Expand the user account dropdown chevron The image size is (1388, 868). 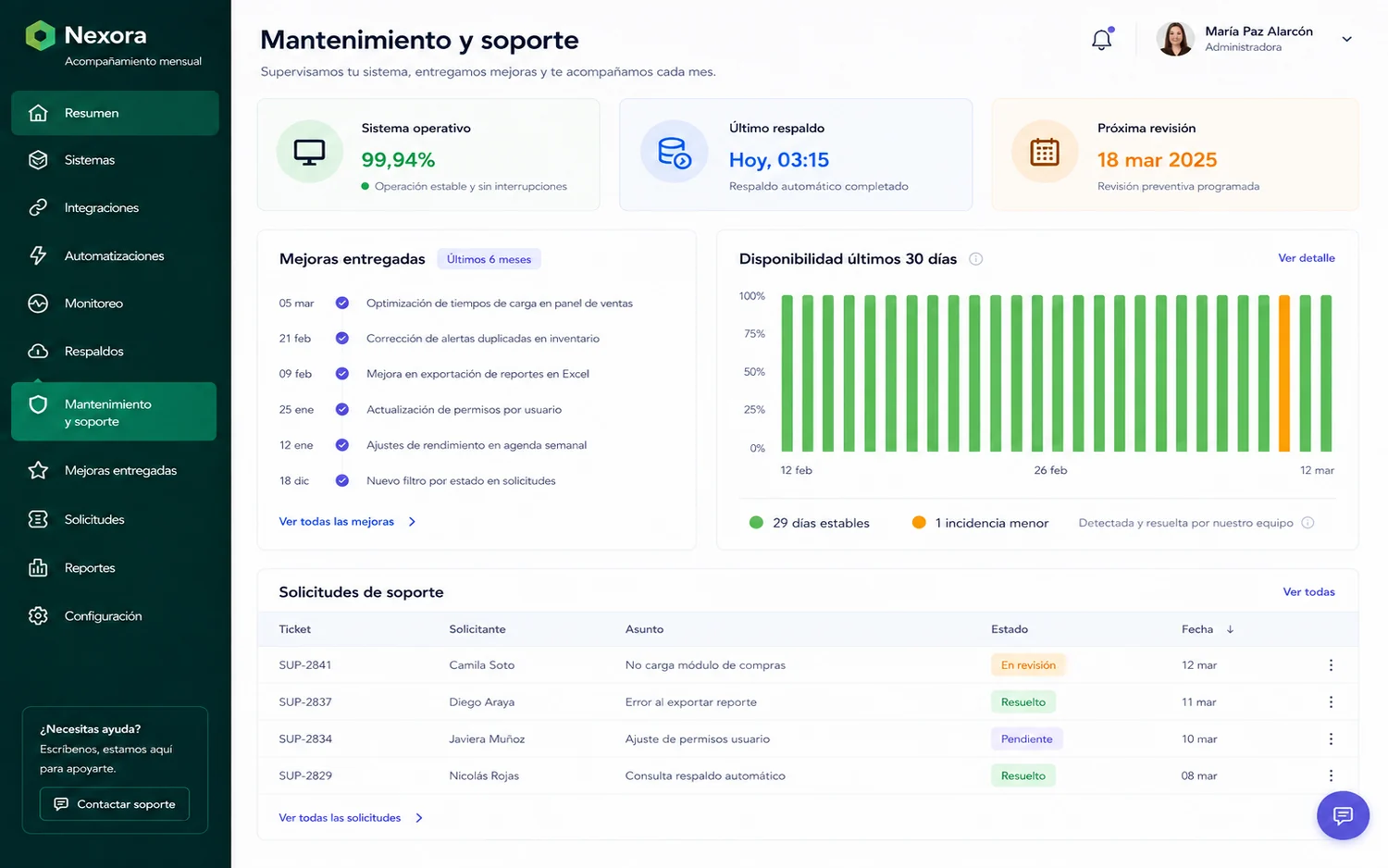[1346, 39]
